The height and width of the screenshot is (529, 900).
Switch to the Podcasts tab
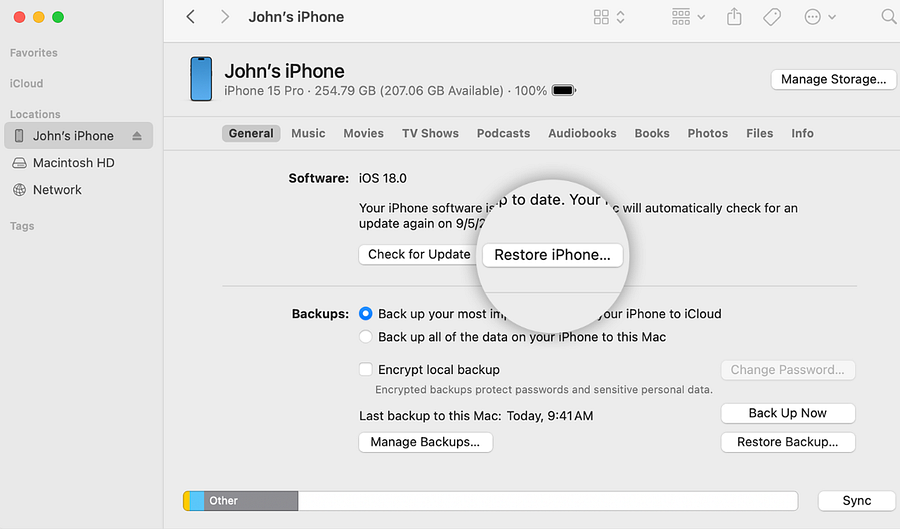503,133
